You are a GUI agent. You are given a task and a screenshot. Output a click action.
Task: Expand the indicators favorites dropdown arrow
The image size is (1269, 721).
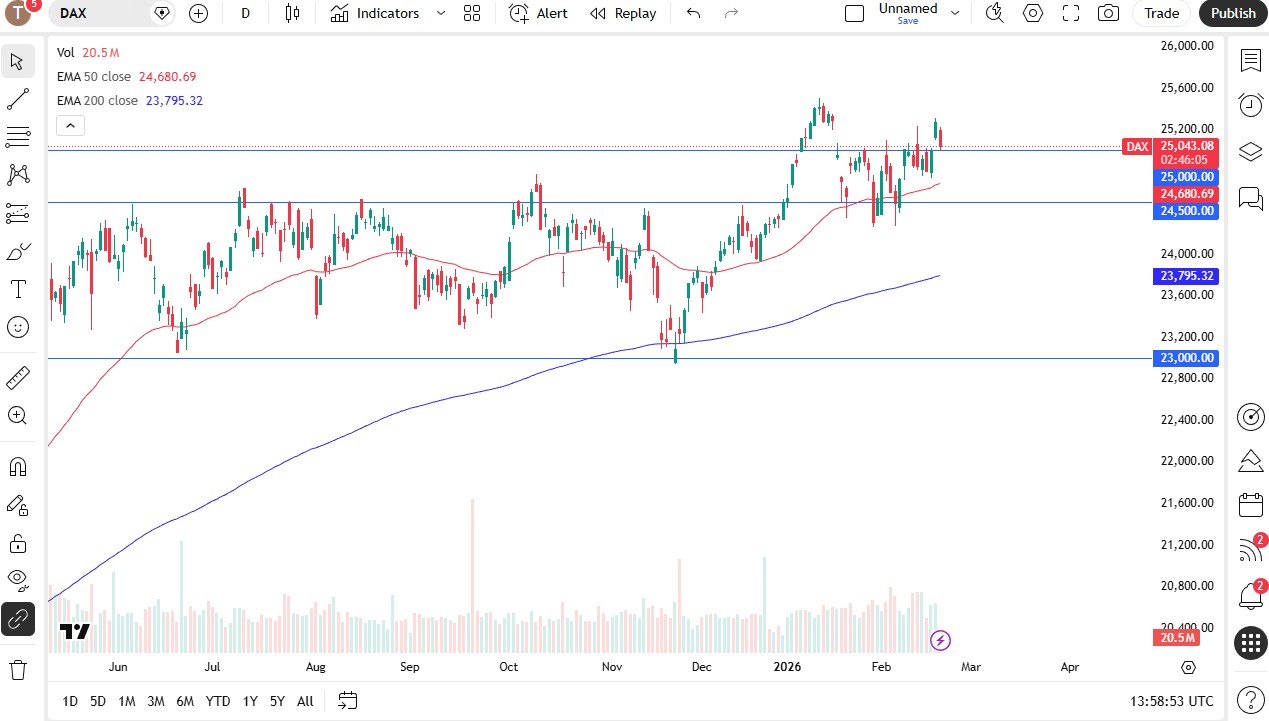[440, 13]
